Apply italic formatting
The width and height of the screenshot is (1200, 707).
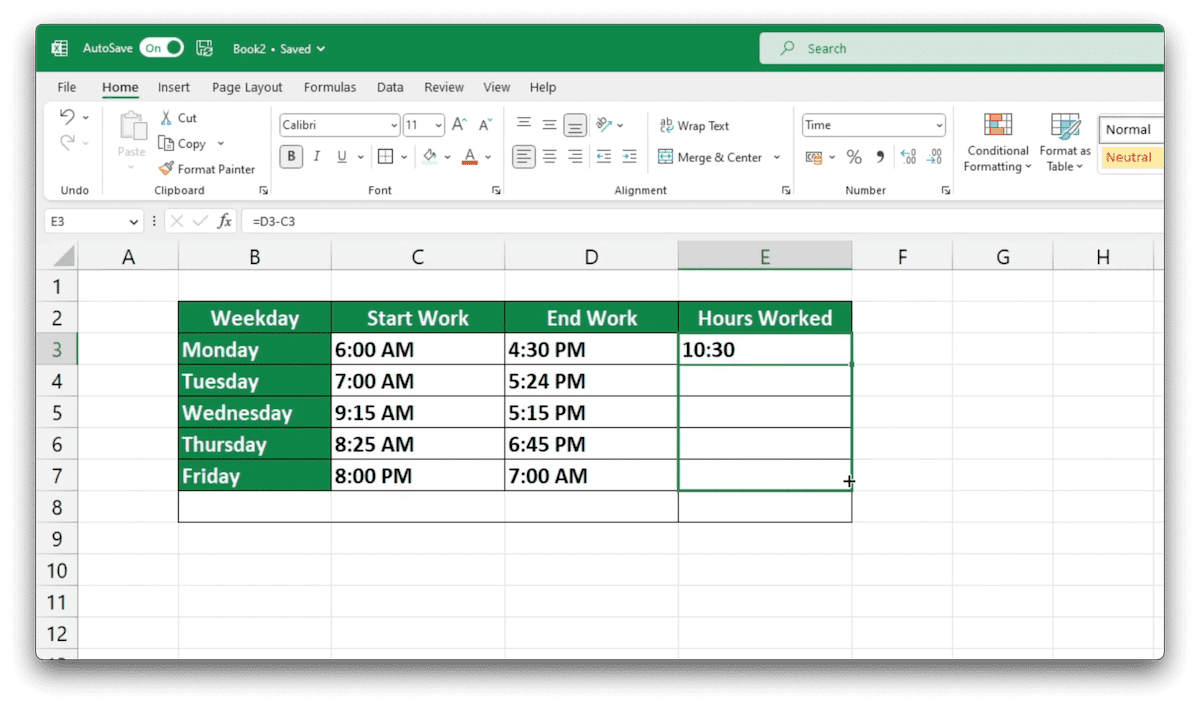pyautogui.click(x=316, y=157)
